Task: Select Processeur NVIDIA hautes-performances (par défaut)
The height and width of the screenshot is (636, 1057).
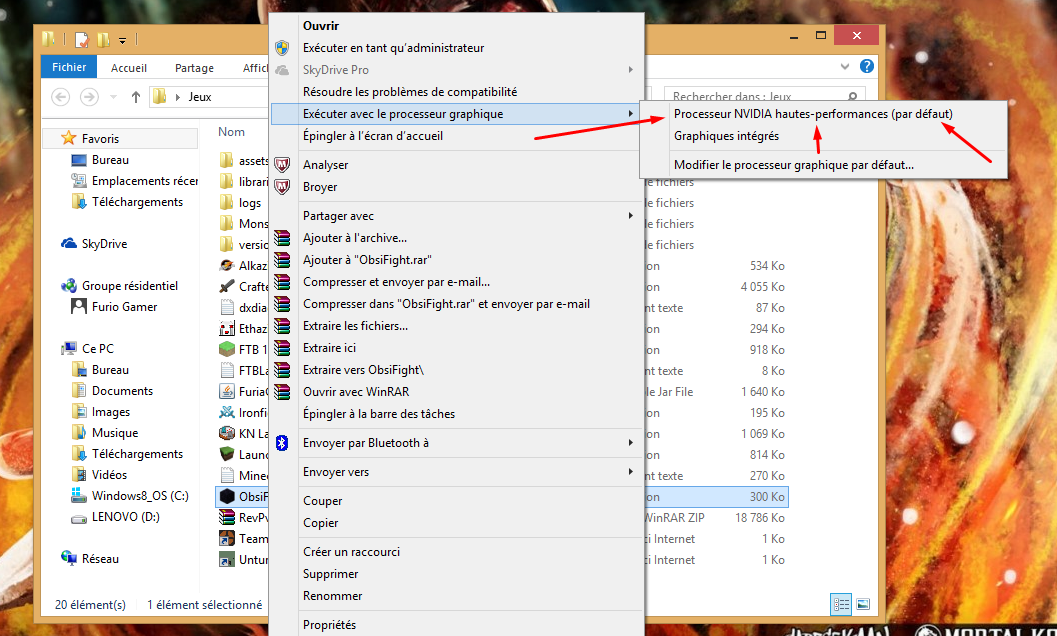Action: (814, 114)
